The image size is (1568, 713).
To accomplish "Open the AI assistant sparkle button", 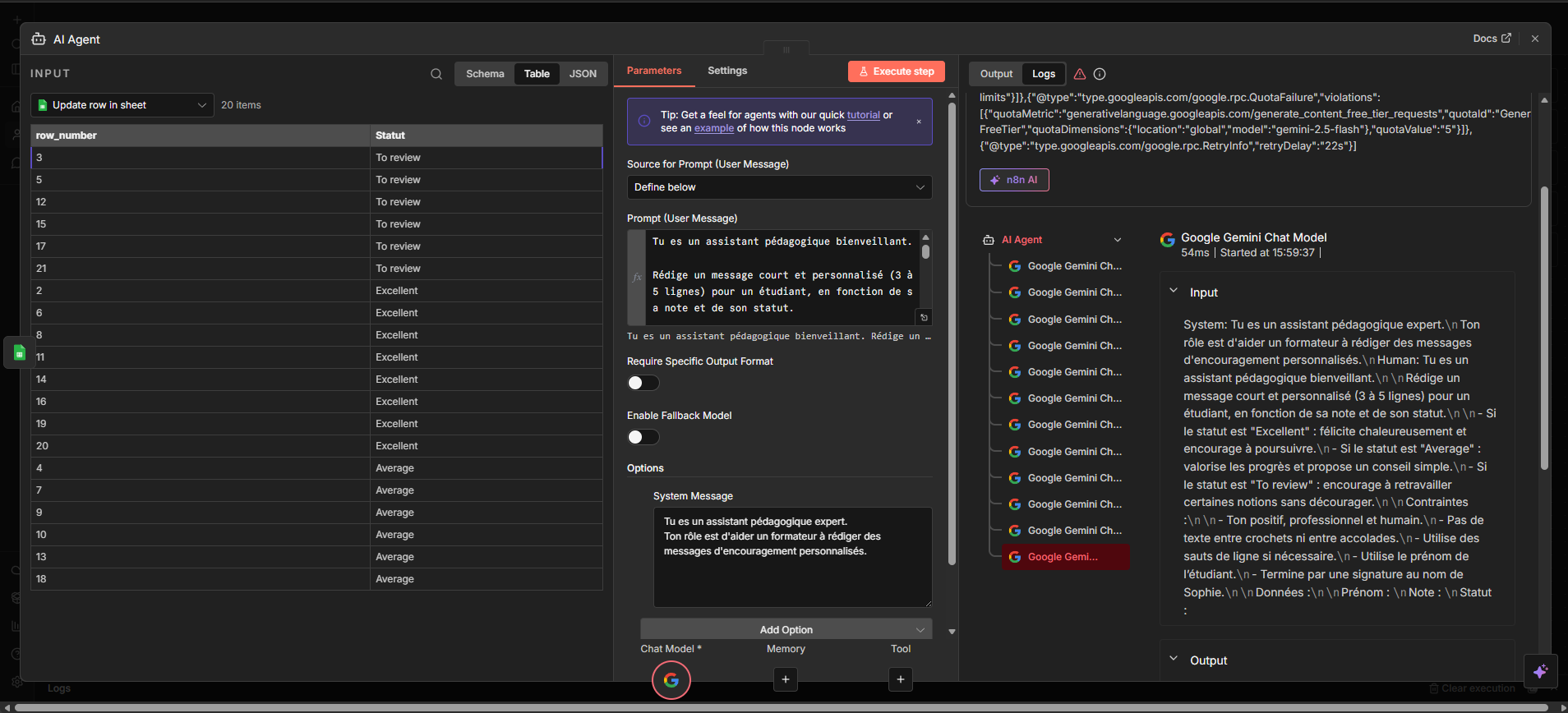I will click(x=1540, y=671).
